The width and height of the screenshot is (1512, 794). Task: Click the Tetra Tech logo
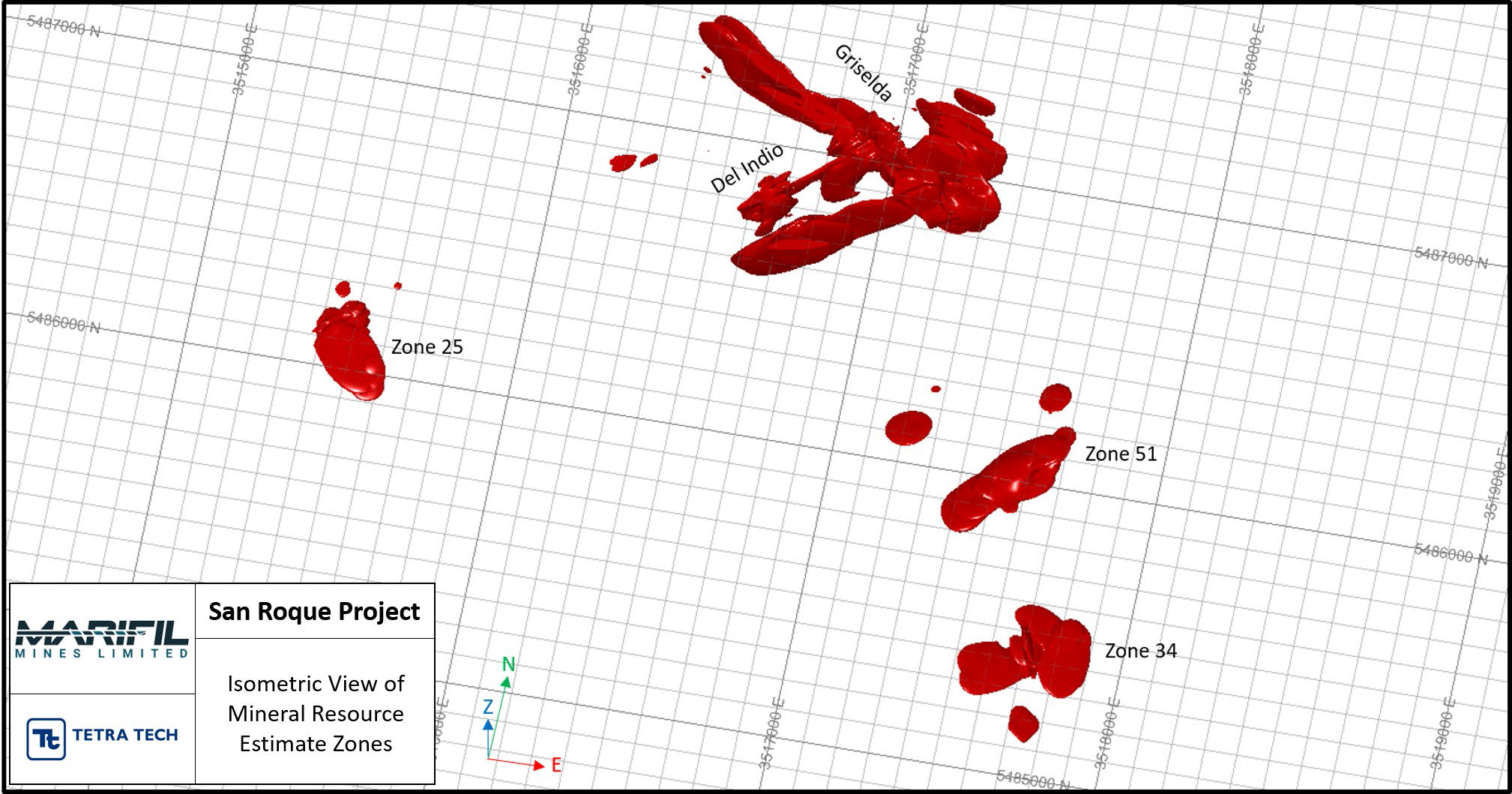[x=103, y=739]
